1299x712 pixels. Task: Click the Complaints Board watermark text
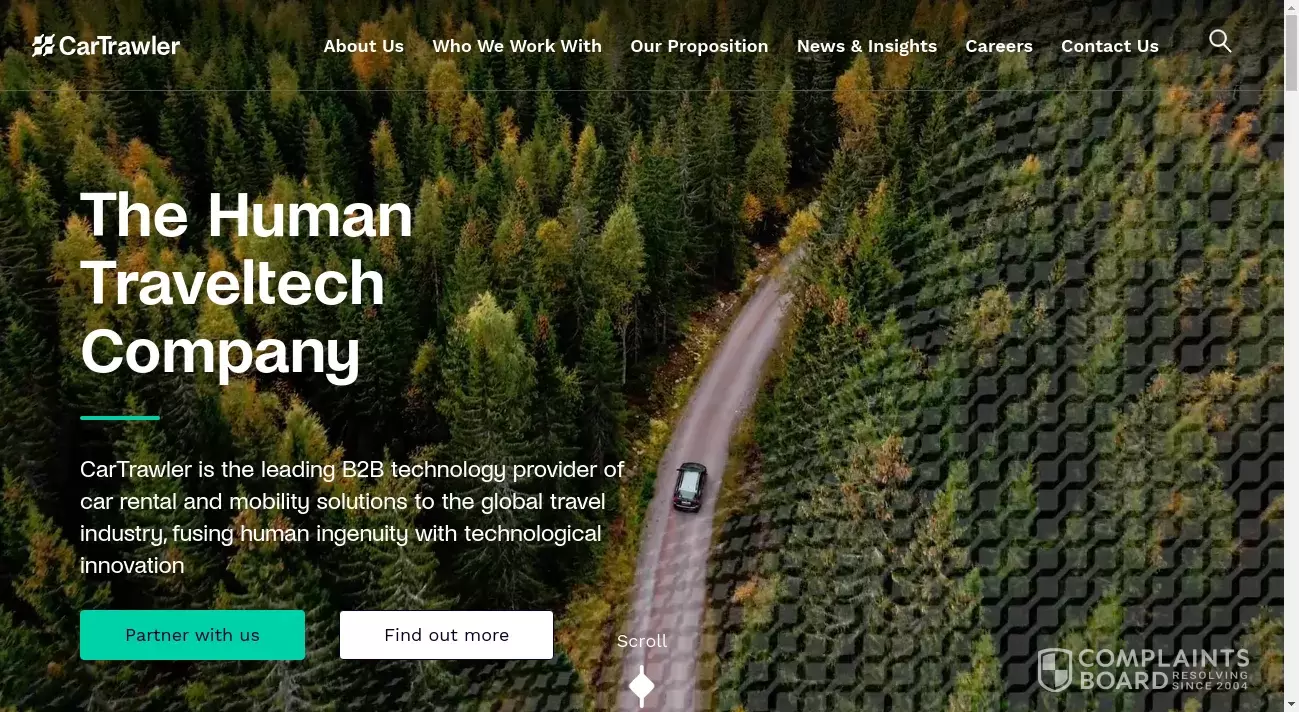point(1165,670)
